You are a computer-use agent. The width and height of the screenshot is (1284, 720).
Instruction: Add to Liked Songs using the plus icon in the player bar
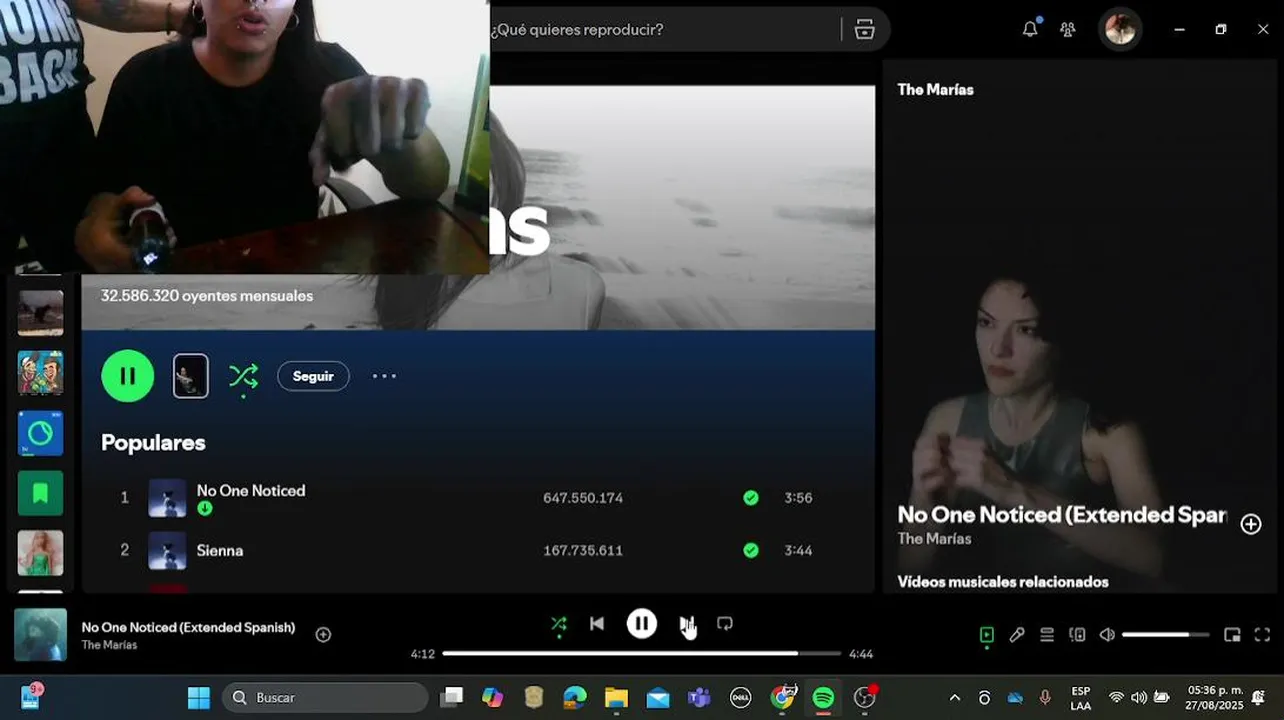click(323, 634)
